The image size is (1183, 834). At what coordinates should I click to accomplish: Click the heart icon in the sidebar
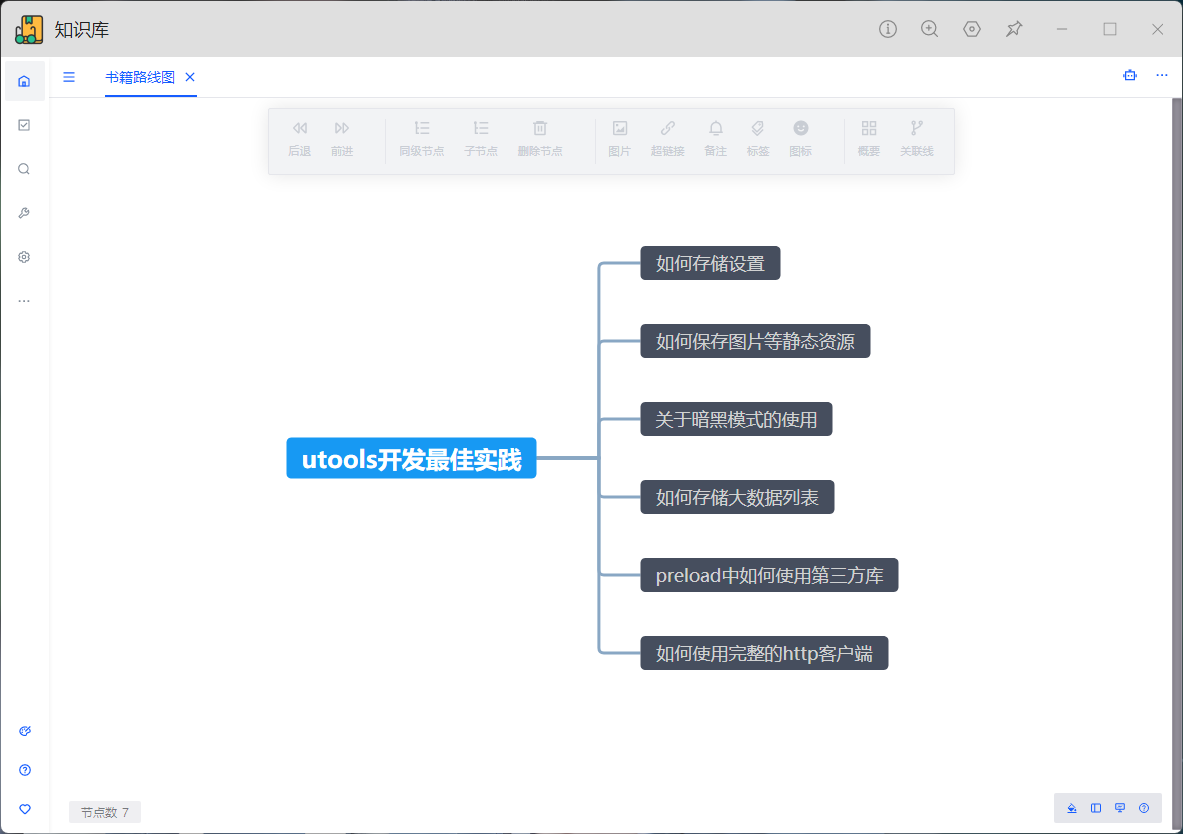(25, 809)
